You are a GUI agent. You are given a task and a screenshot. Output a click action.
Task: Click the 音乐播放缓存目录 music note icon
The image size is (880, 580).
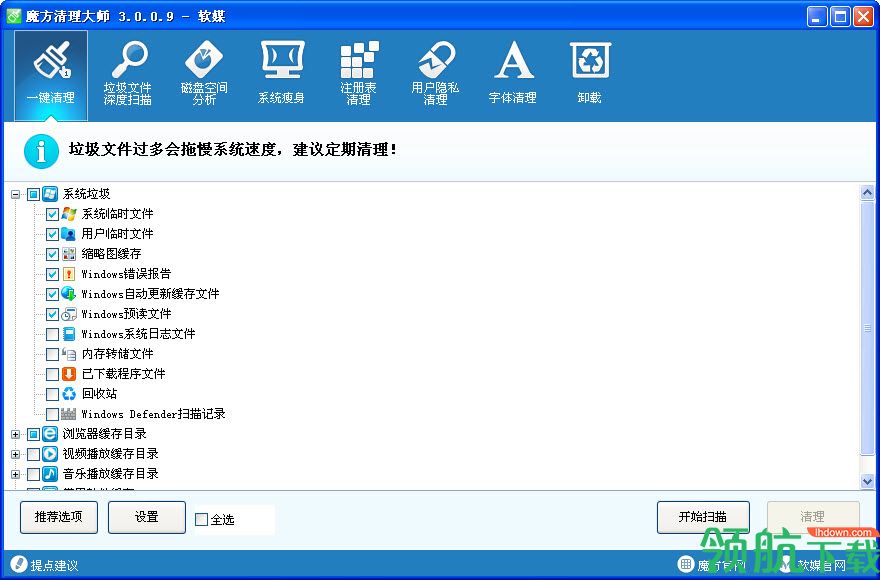pyautogui.click(x=50, y=474)
